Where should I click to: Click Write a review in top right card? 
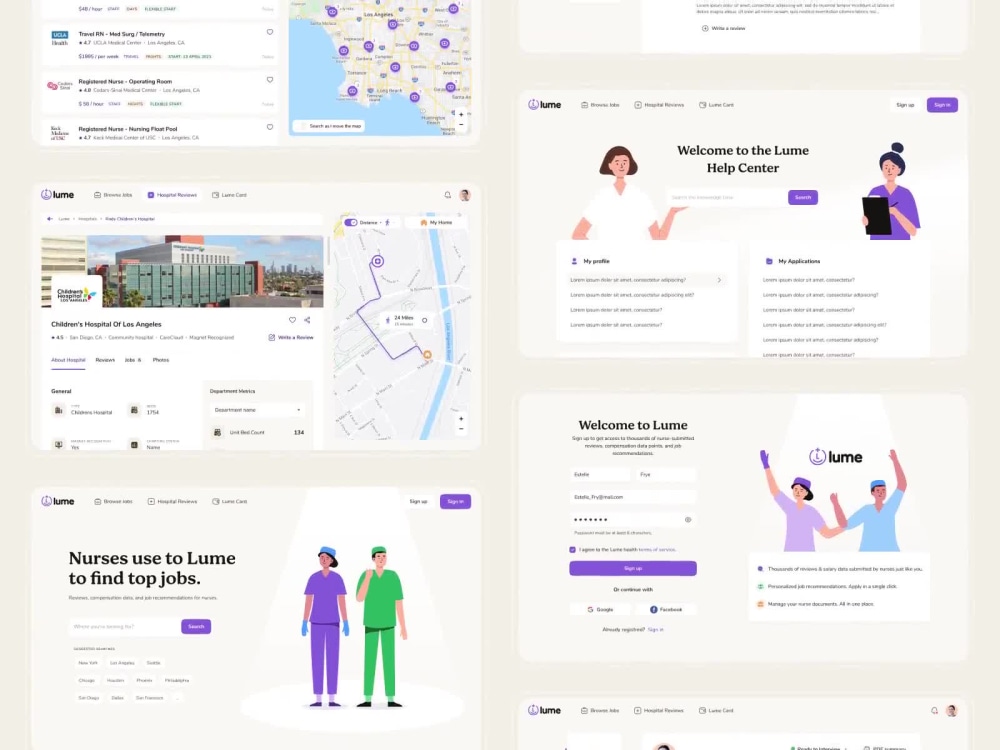pos(724,29)
